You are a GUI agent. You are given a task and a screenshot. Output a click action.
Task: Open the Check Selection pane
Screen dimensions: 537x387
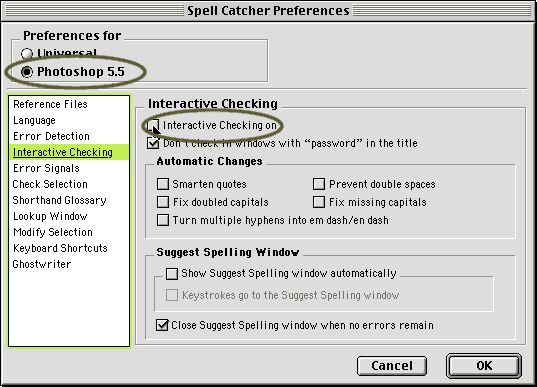tap(69, 184)
